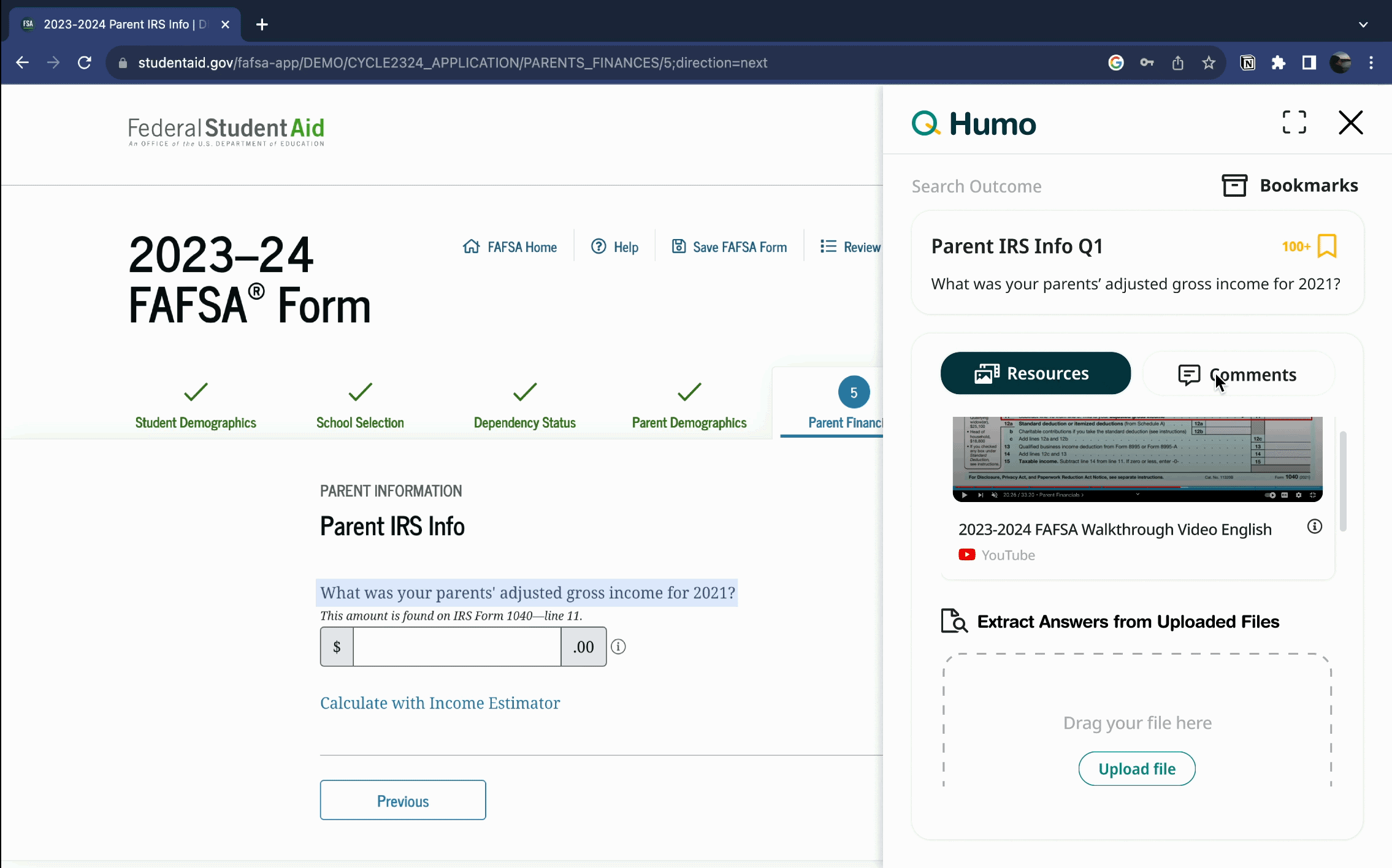
Task: Select the Parent Demographics step
Action: tap(689, 406)
